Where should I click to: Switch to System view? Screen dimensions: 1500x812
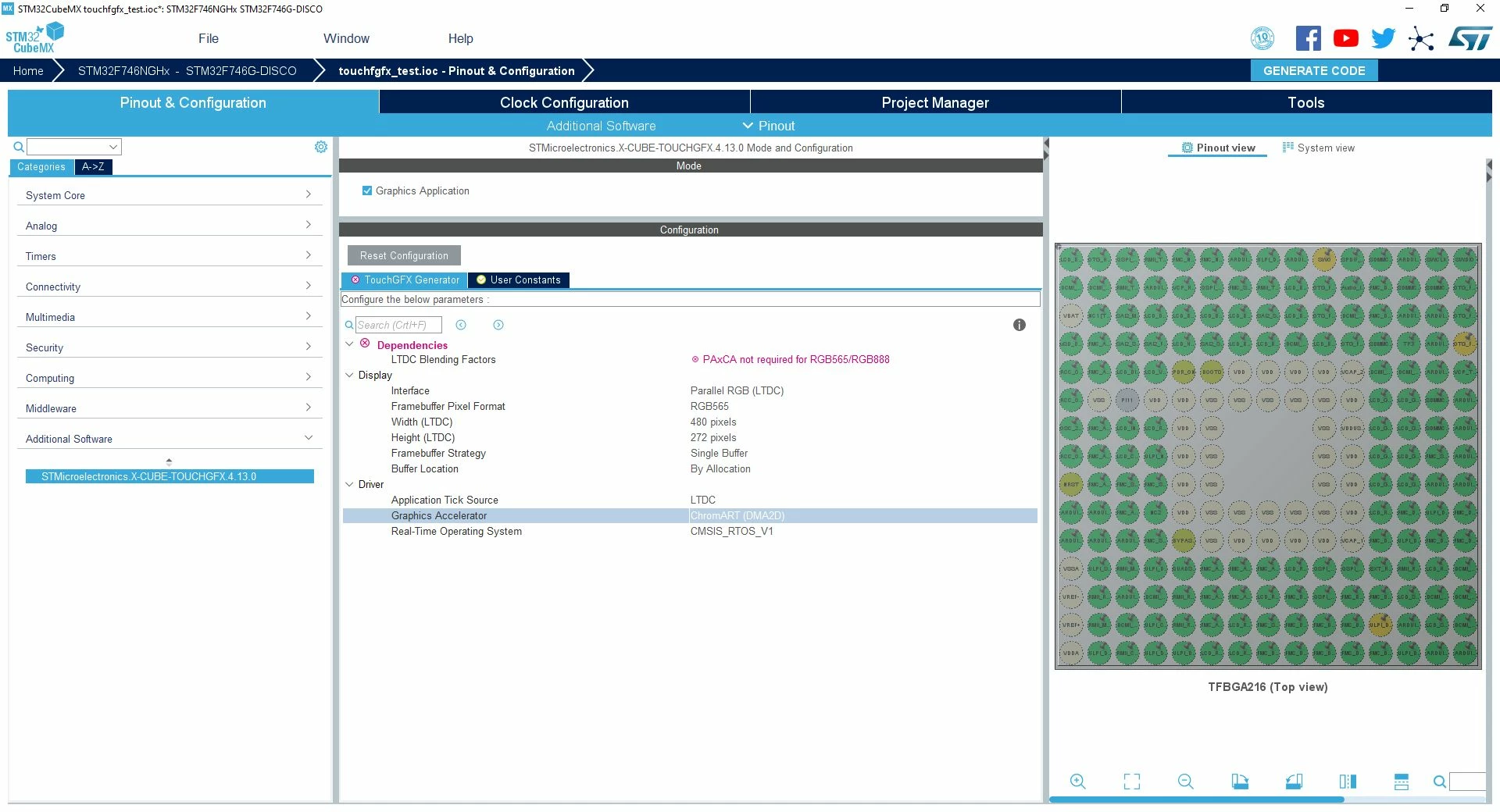point(1319,148)
